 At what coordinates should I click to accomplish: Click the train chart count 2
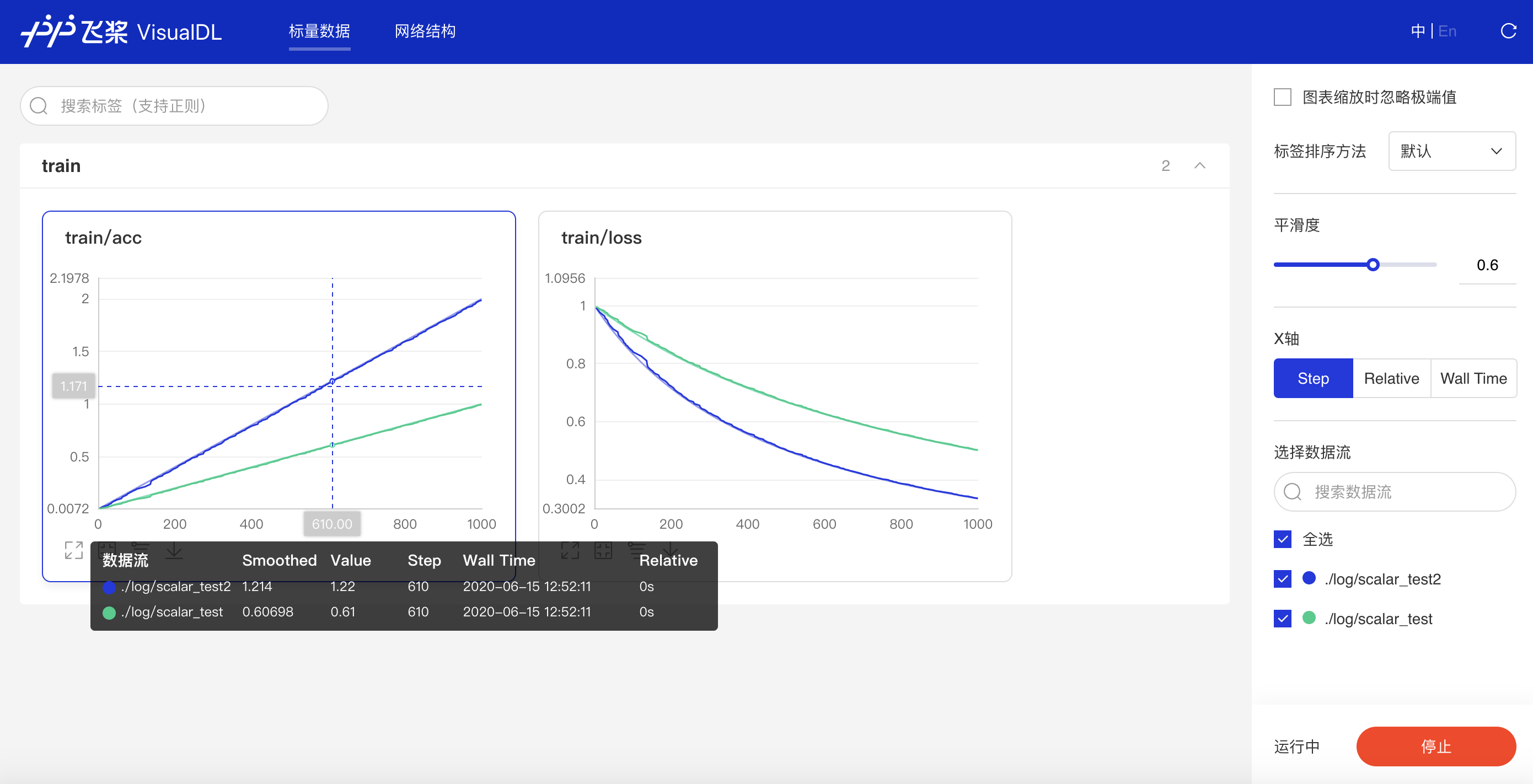(1165, 165)
